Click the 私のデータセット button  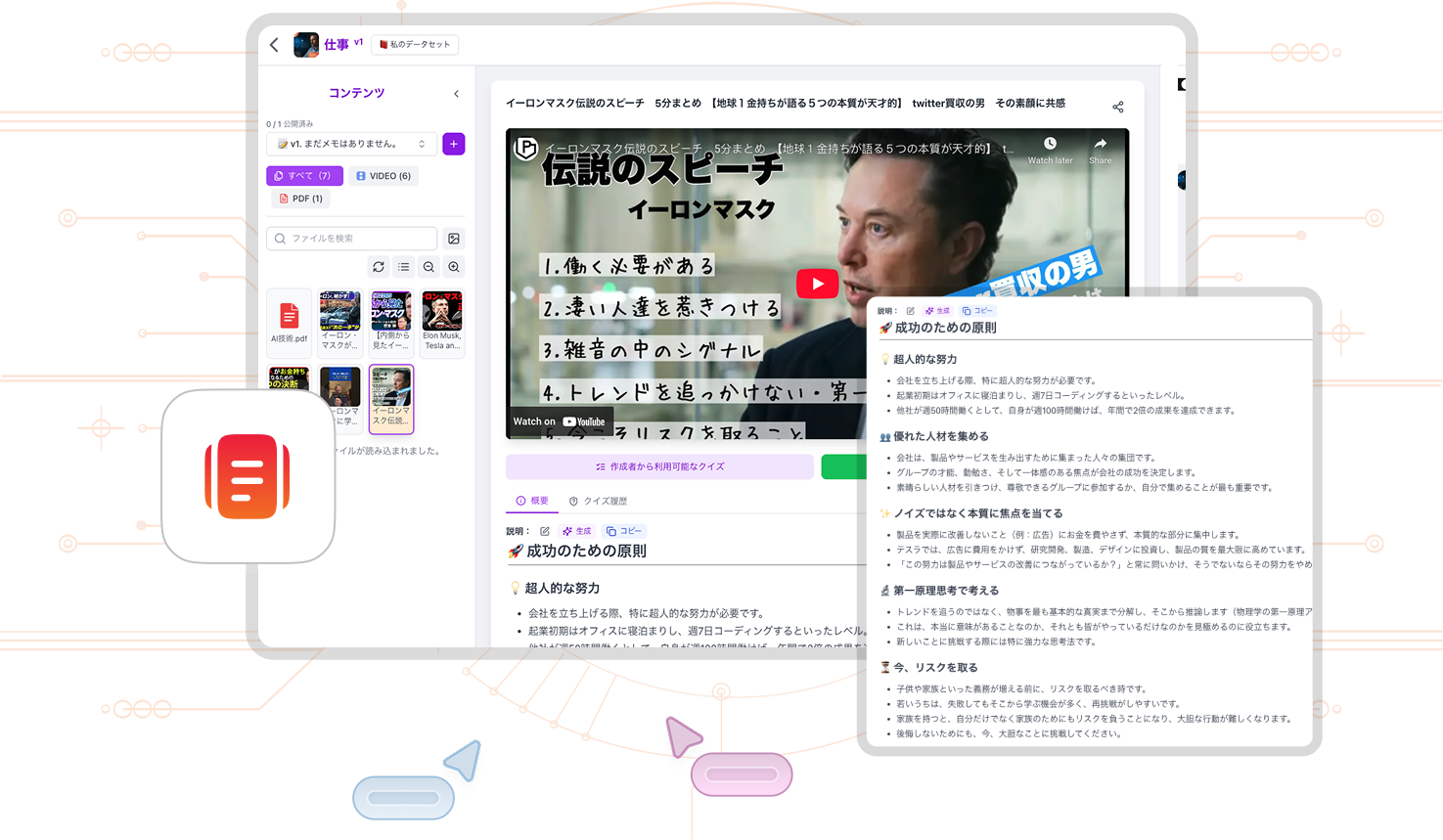click(x=415, y=44)
